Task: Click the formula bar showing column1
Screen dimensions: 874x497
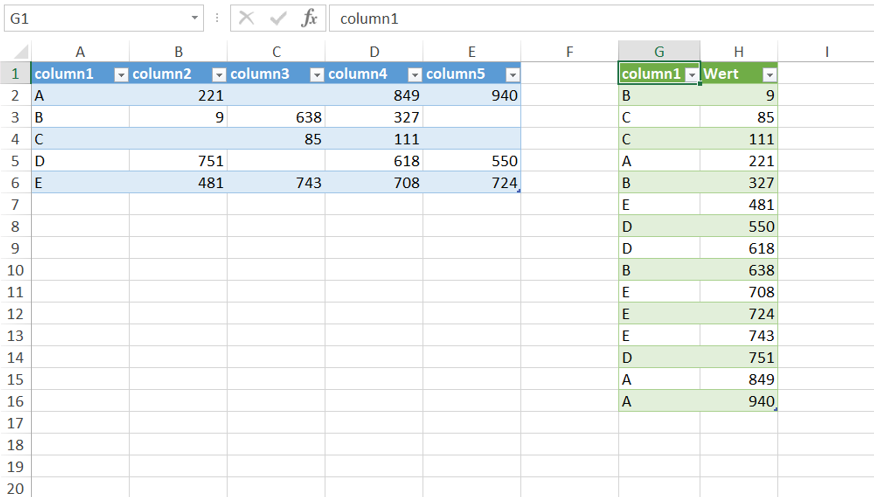Action: pos(601,18)
